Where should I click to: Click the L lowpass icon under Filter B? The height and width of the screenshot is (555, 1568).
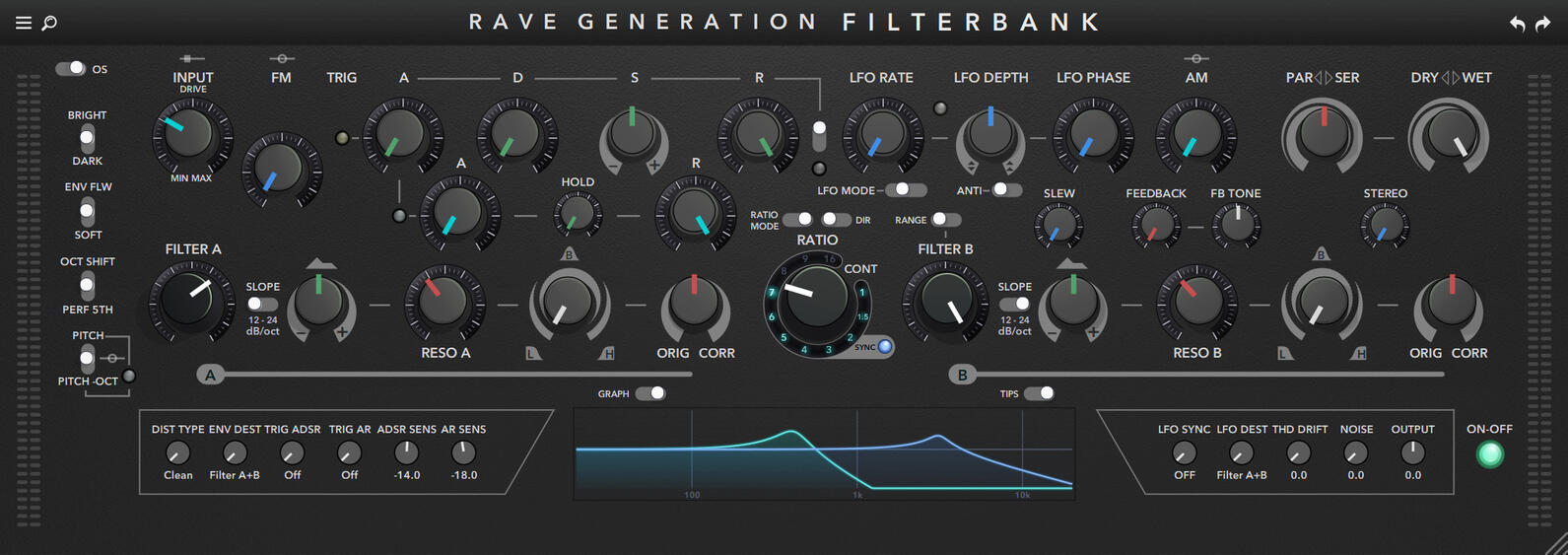pyautogui.click(x=1285, y=353)
